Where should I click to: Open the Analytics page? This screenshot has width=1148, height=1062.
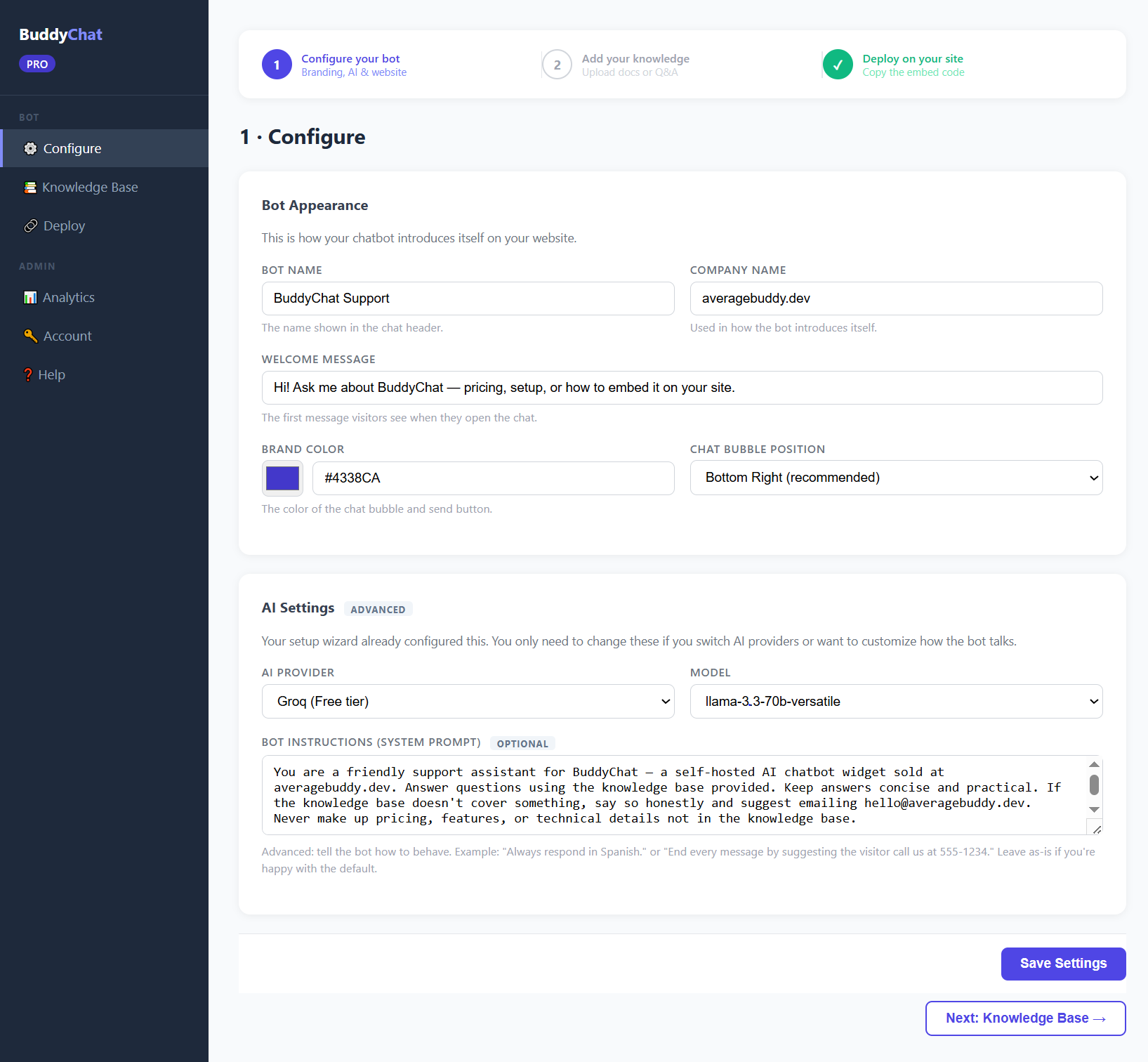(x=104, y=298)
